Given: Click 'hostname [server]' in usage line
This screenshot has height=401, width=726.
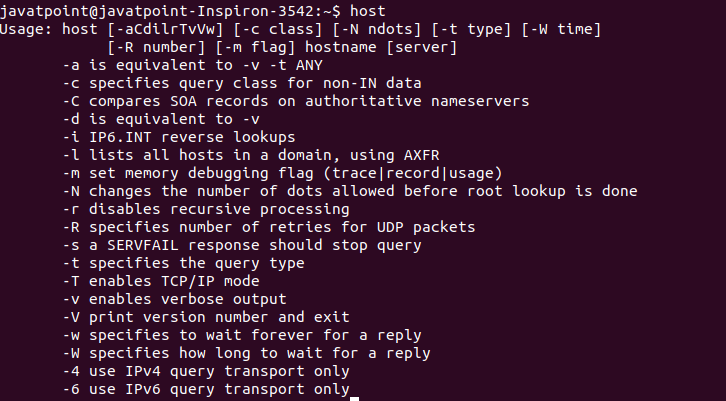Looking at the screenshot, I should pos(381,47).
